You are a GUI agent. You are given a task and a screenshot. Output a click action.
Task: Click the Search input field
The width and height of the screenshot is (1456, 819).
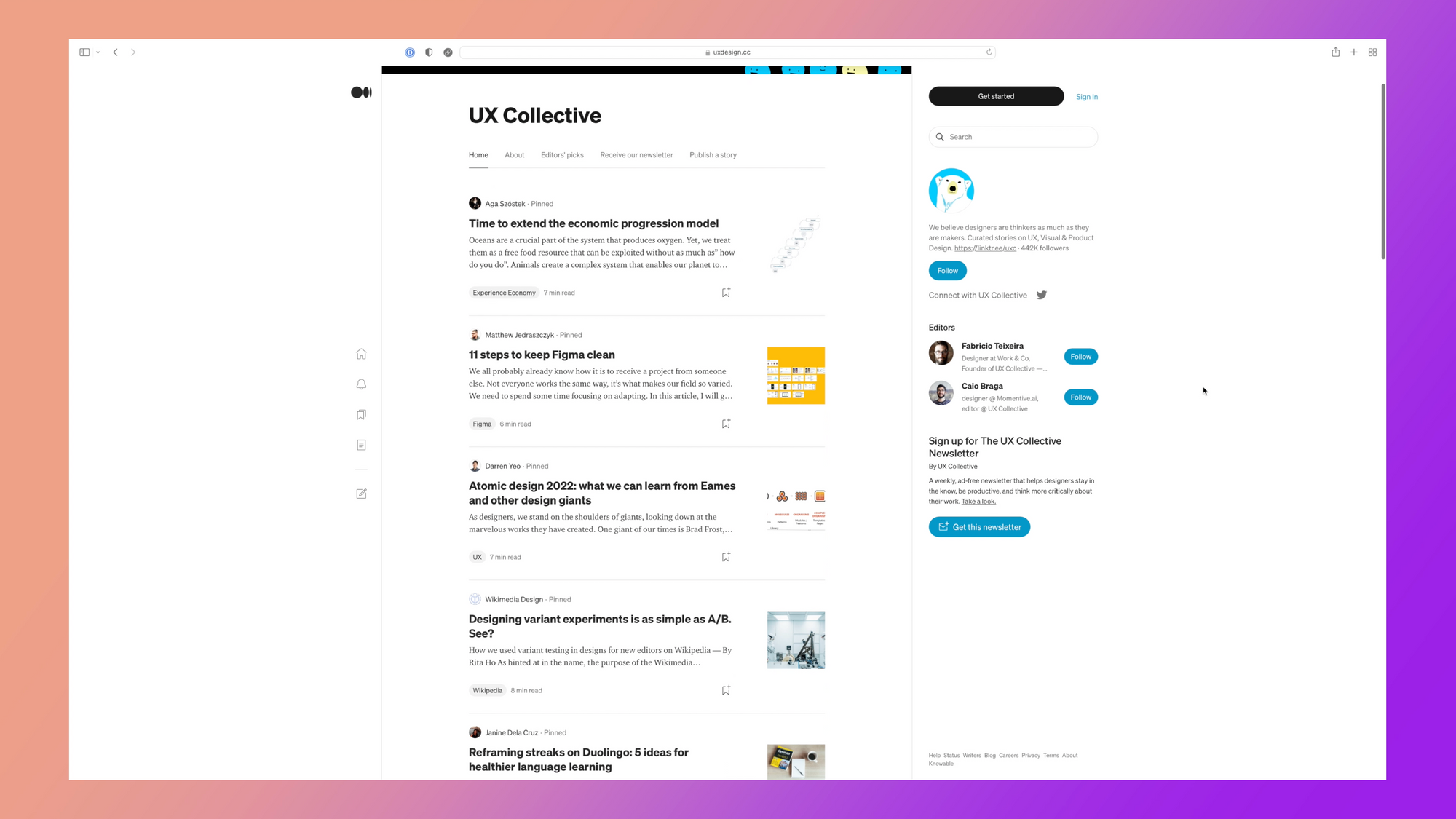point(1013,136)
